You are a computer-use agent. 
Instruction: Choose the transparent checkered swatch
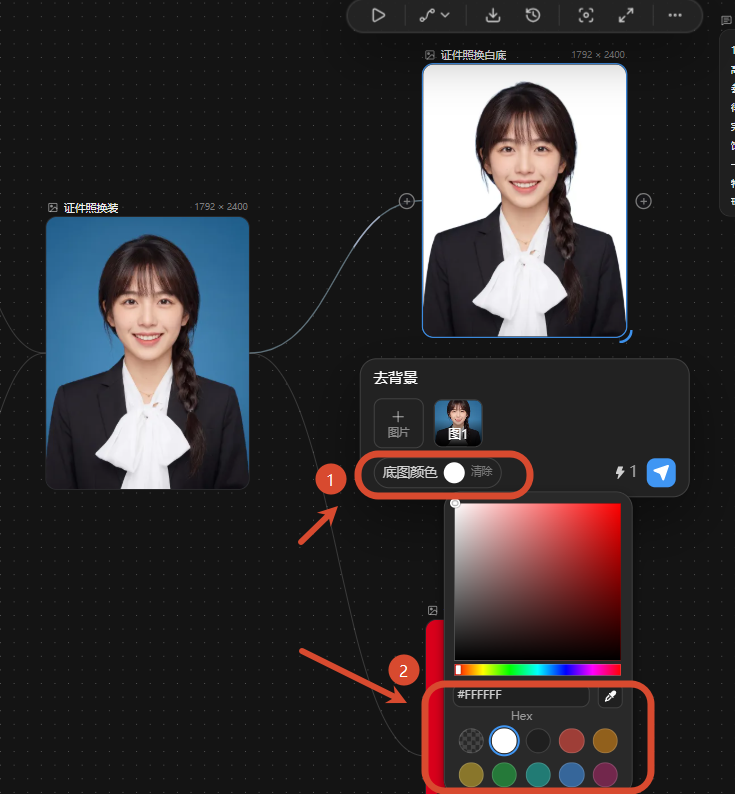(471, 741)
